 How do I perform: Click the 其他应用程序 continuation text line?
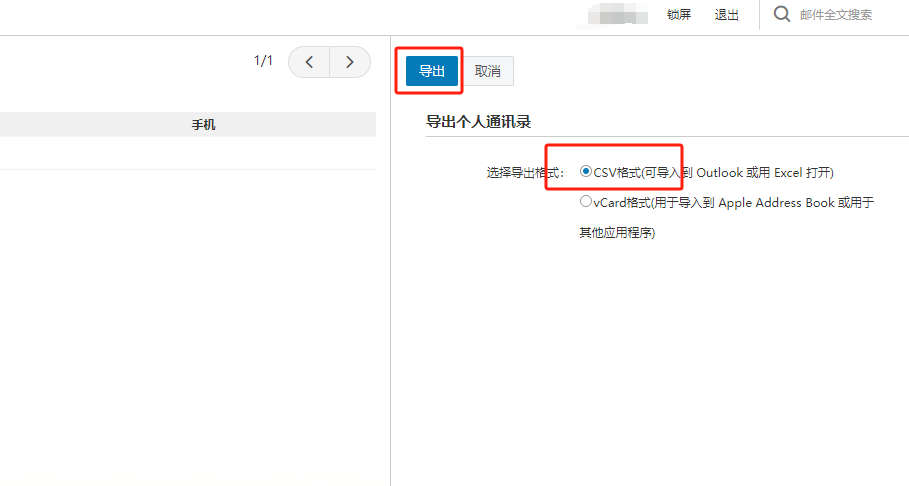[x=617, y=233]
